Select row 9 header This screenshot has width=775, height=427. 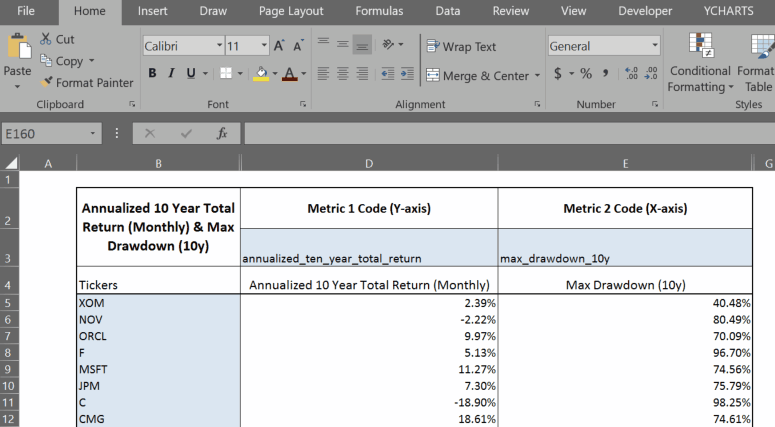pos(9,369)
